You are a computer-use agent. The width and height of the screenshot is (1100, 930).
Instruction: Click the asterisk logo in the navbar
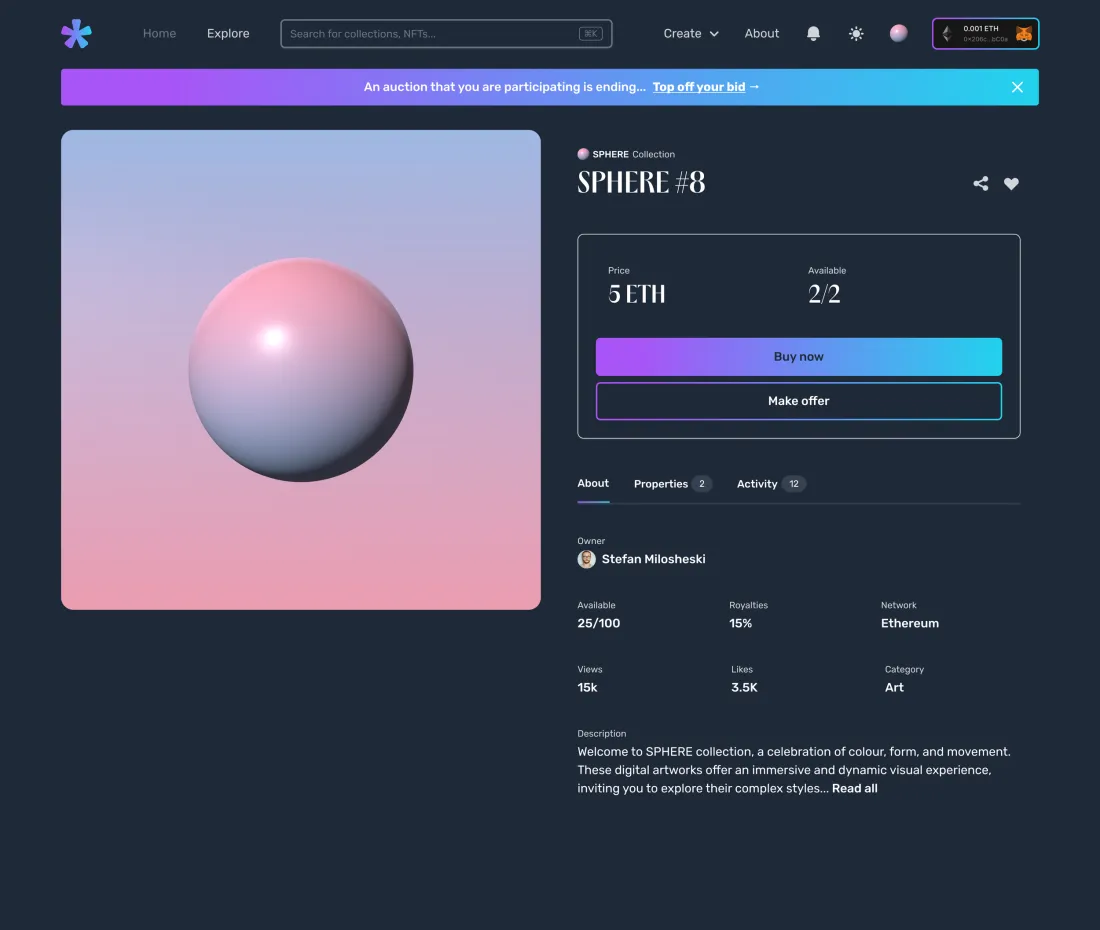pos(76,34)
